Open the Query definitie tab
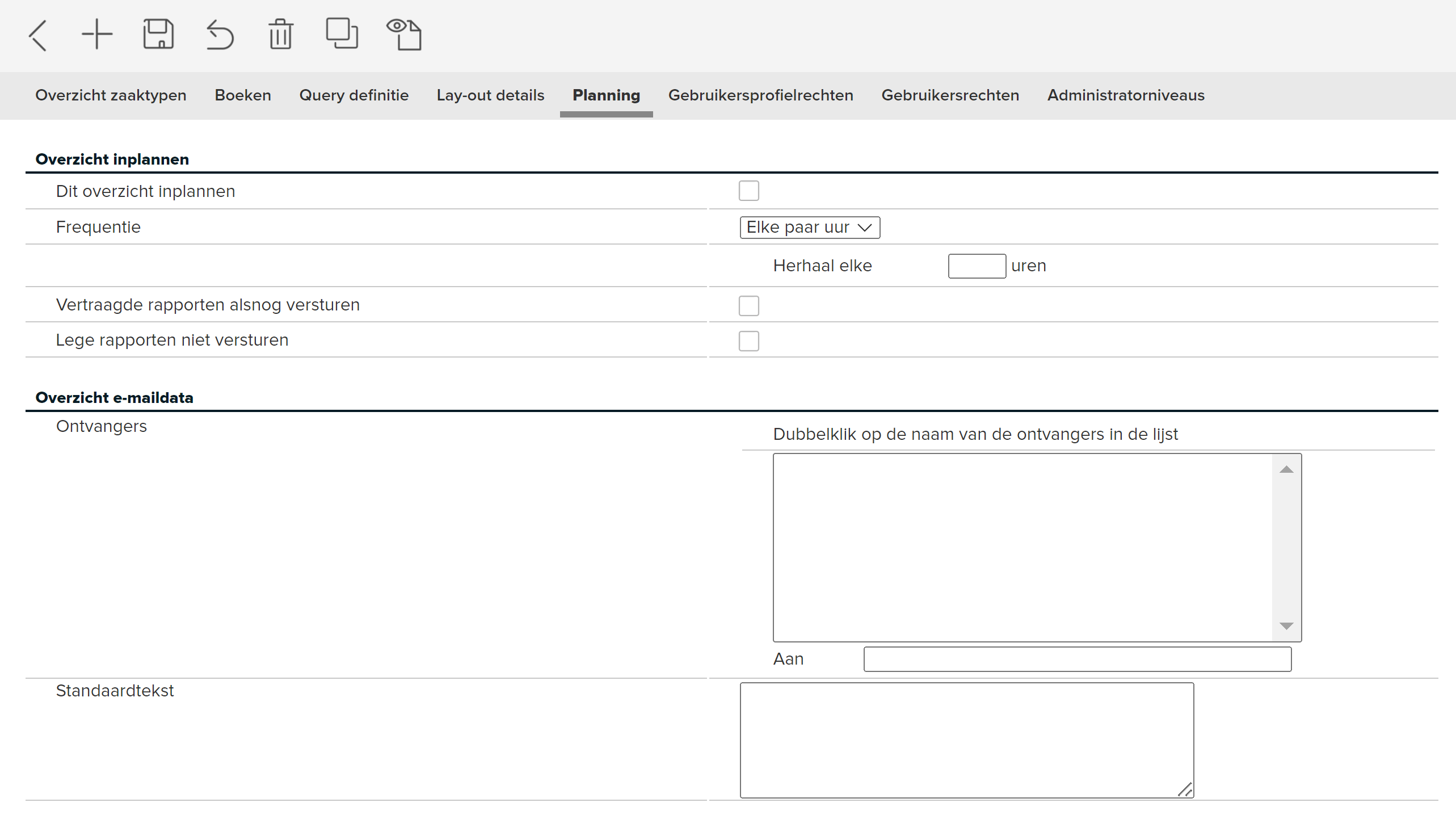 point(354,95)
